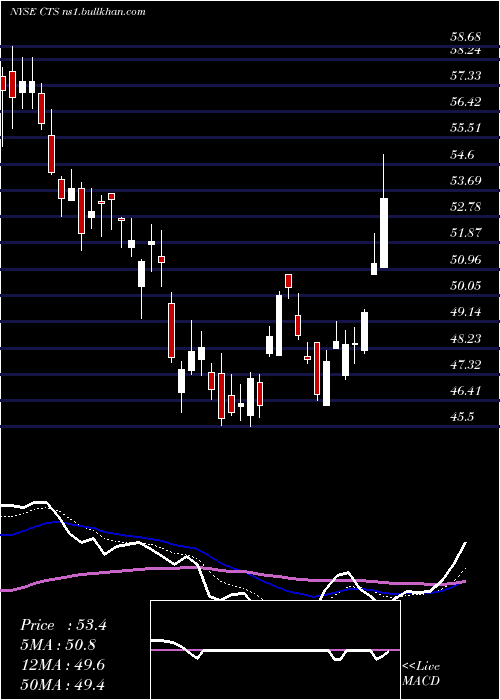
Task: Click the 50.96 price axis label
Action: pyautogui.click(x=466, y=259)
